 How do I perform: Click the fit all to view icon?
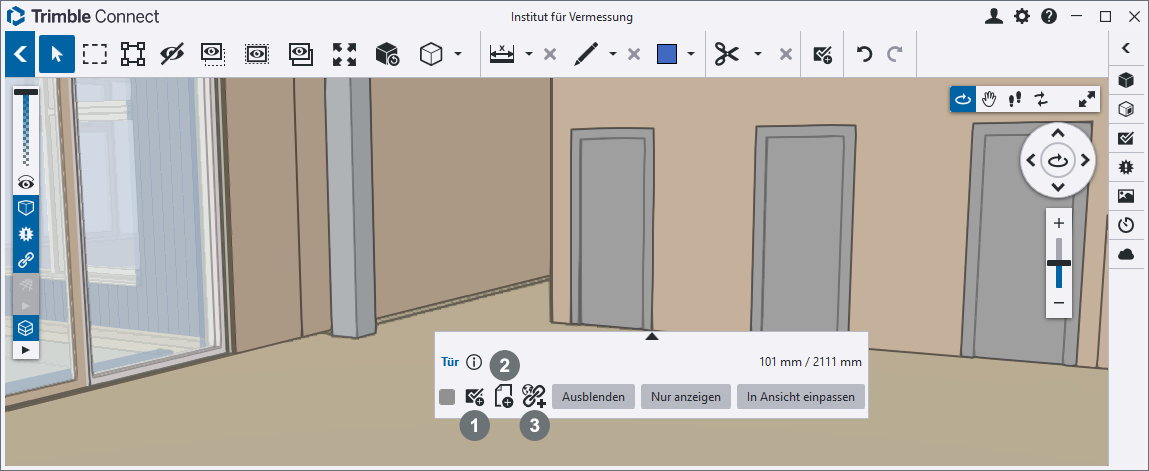coord(344,54)
